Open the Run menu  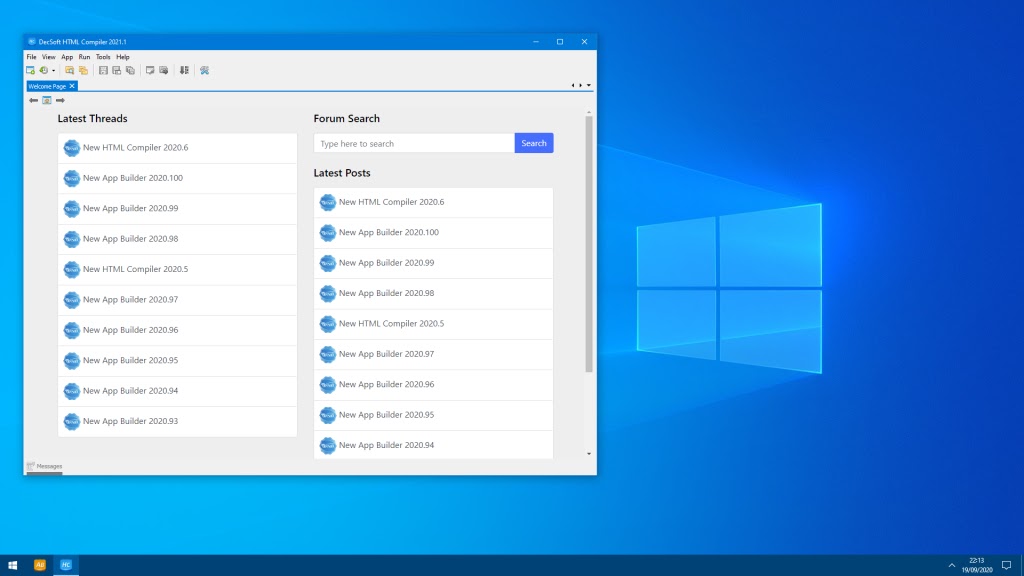[x=84, y=57]
